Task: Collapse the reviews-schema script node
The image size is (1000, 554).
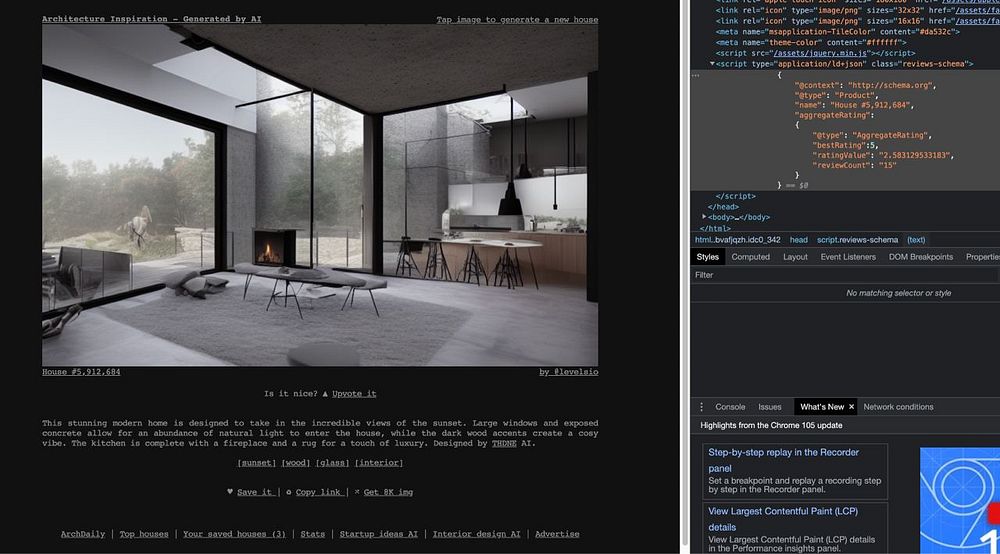Action: pyautogui.click(x=712, y=64)
